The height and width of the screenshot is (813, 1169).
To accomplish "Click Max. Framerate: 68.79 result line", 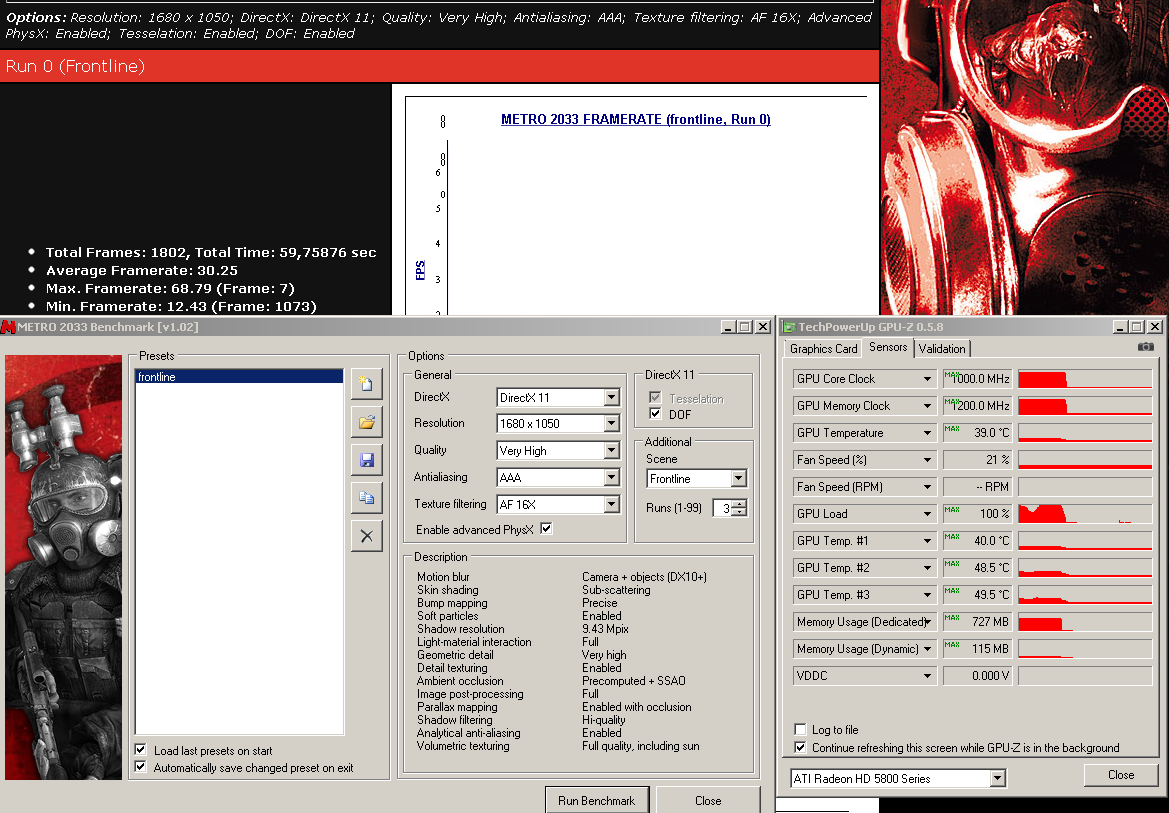I will click(x=170, y=289).
